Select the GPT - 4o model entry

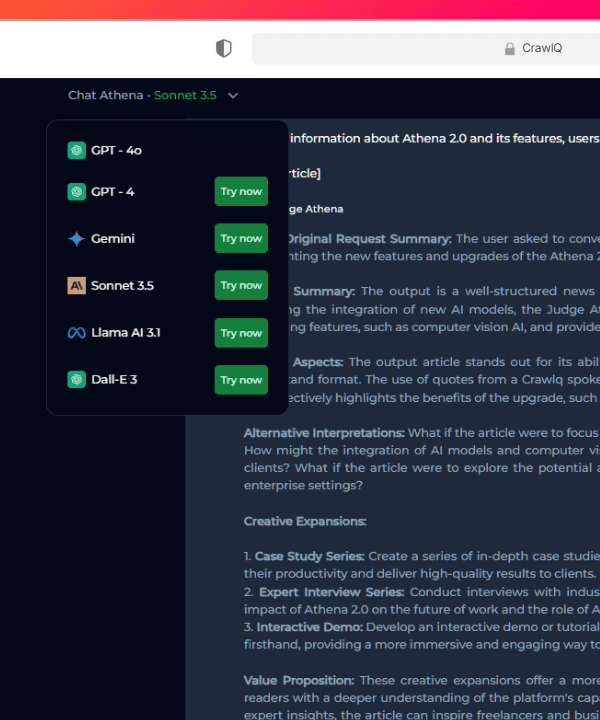[116, 150]
